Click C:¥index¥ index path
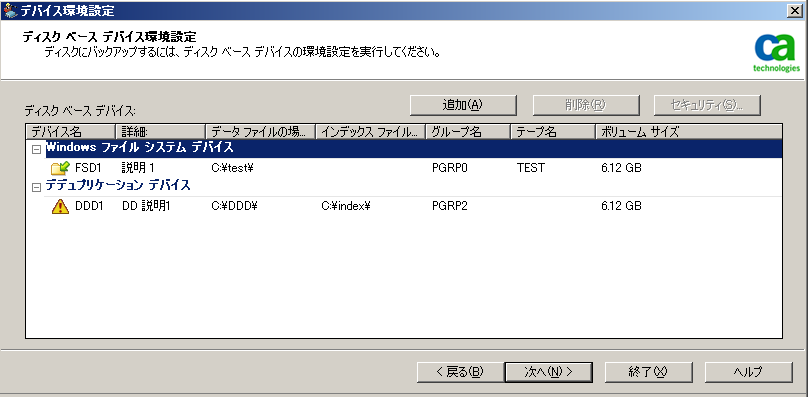 pyautogui.click(x=346, y=207)
